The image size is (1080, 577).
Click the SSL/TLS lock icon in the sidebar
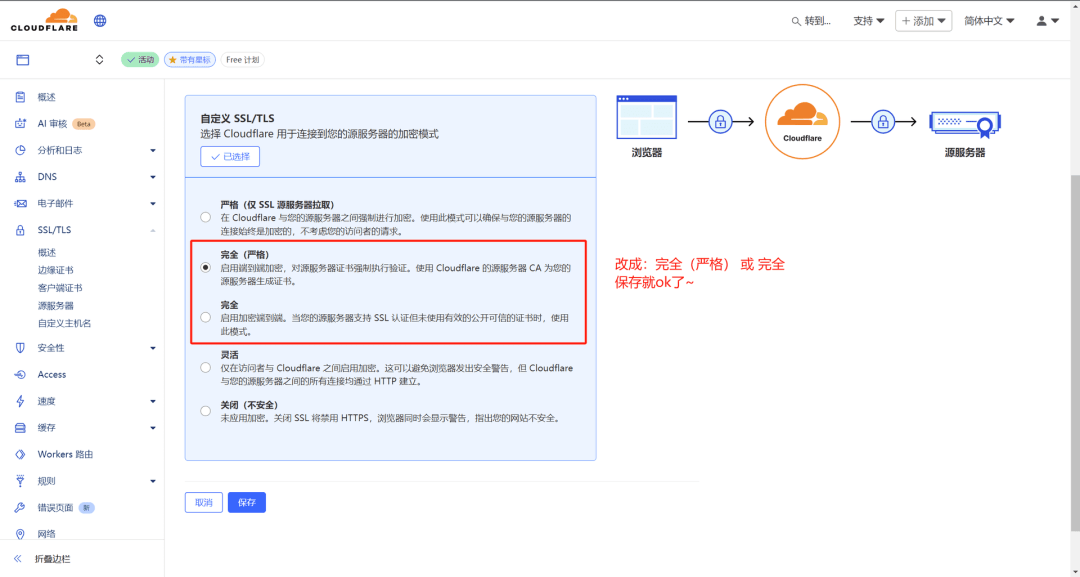click(20, 230)
